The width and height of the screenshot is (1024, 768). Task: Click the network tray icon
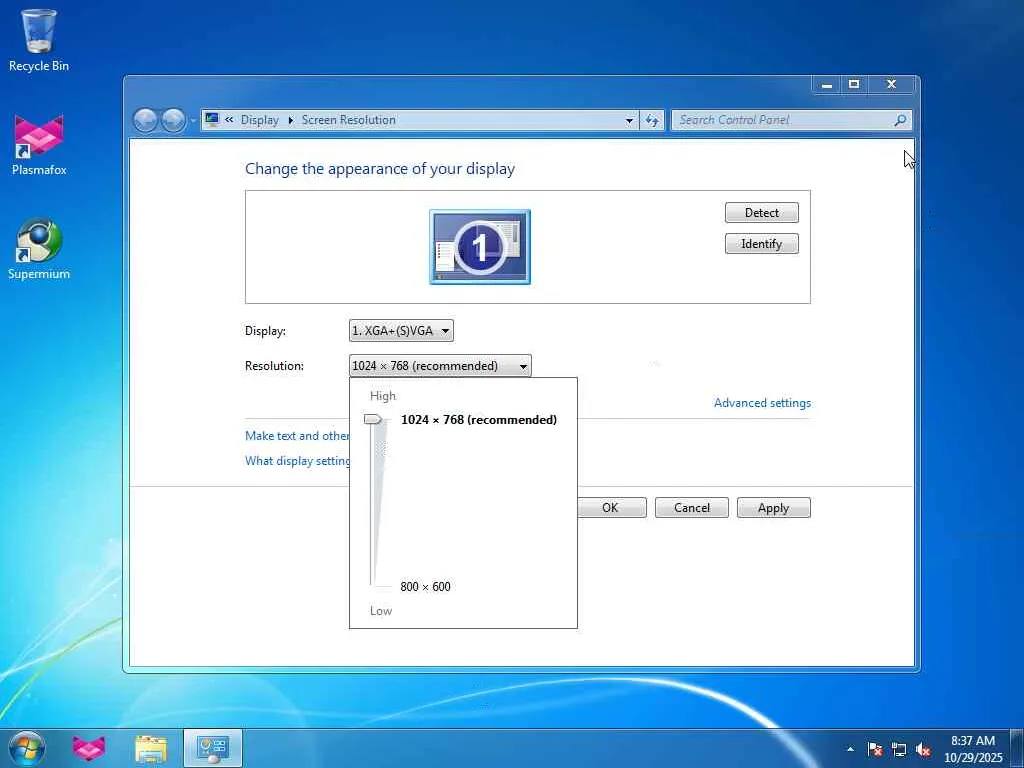click(899, 749)
